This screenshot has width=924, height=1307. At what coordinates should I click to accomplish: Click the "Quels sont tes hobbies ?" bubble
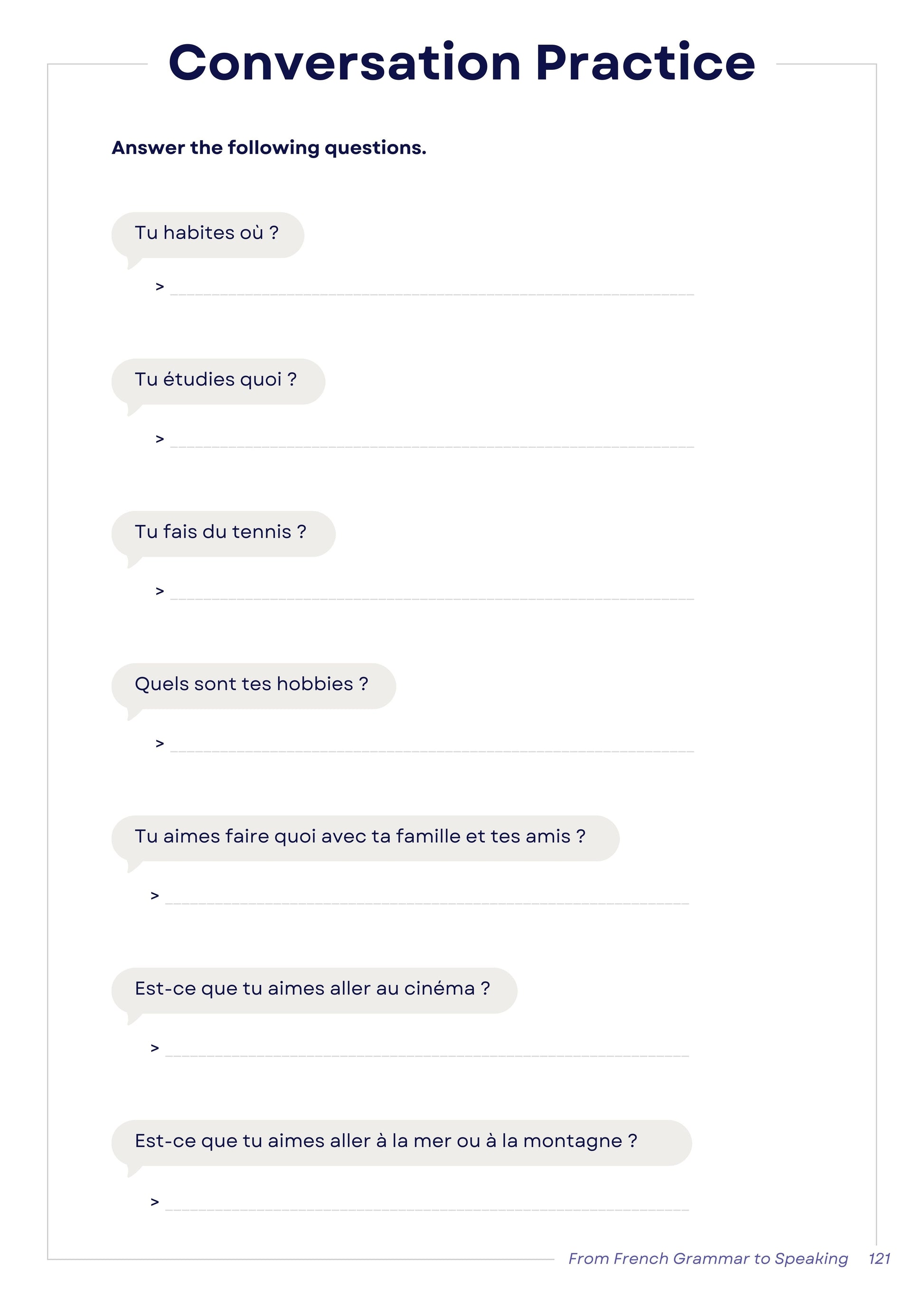click(x=253, y=685)
